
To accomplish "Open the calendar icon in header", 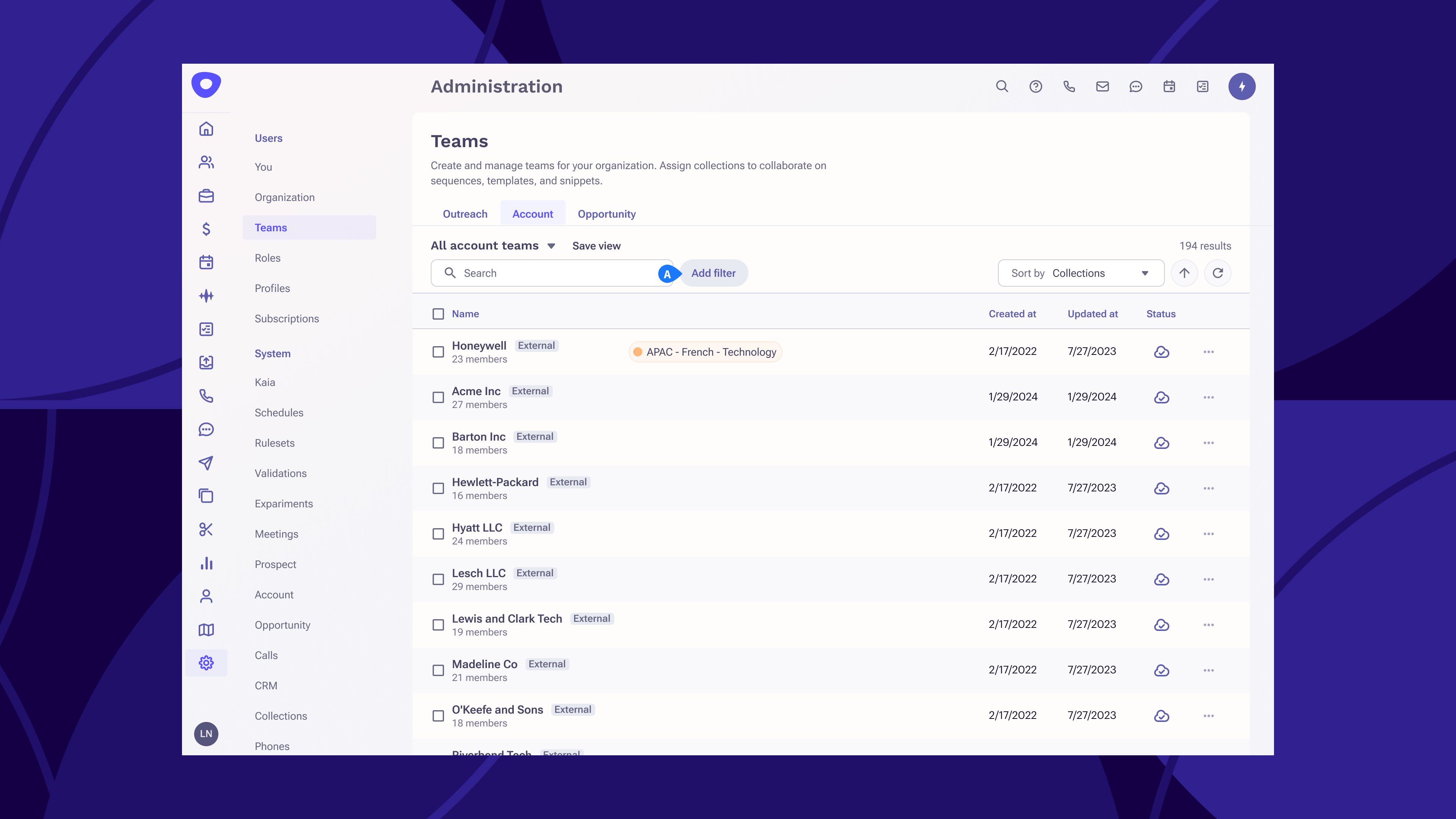I will point(1169,86).
